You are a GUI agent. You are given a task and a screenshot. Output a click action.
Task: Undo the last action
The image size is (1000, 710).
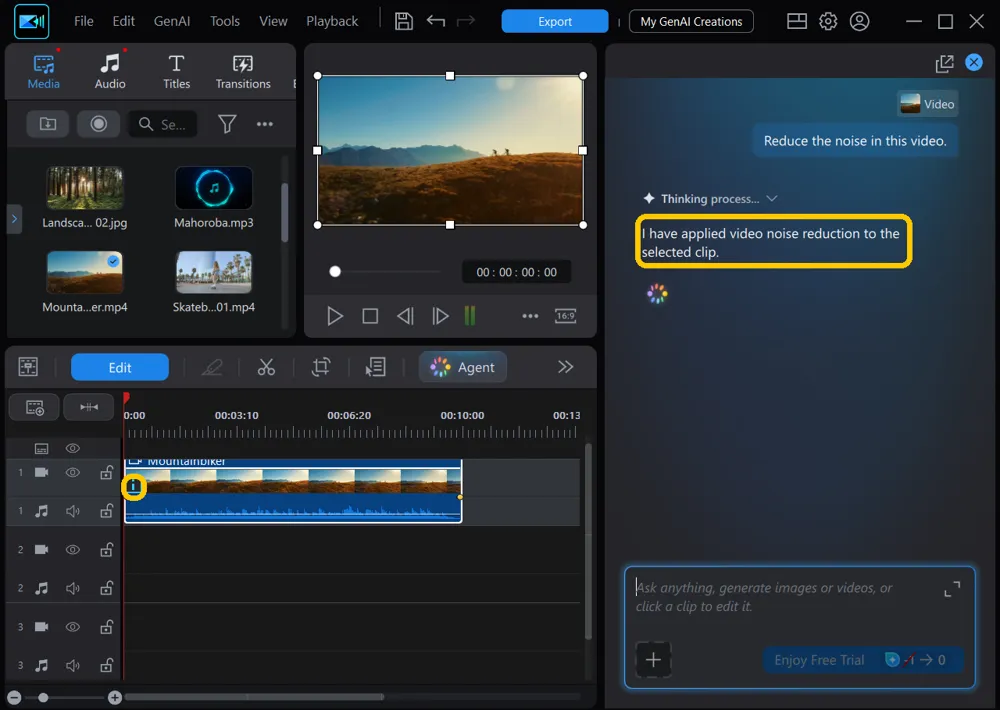[x=436, y=21]
